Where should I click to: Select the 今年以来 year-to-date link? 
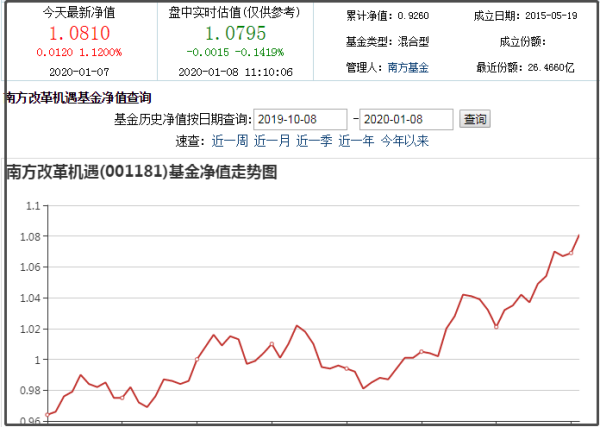click(x=404, y=141)
